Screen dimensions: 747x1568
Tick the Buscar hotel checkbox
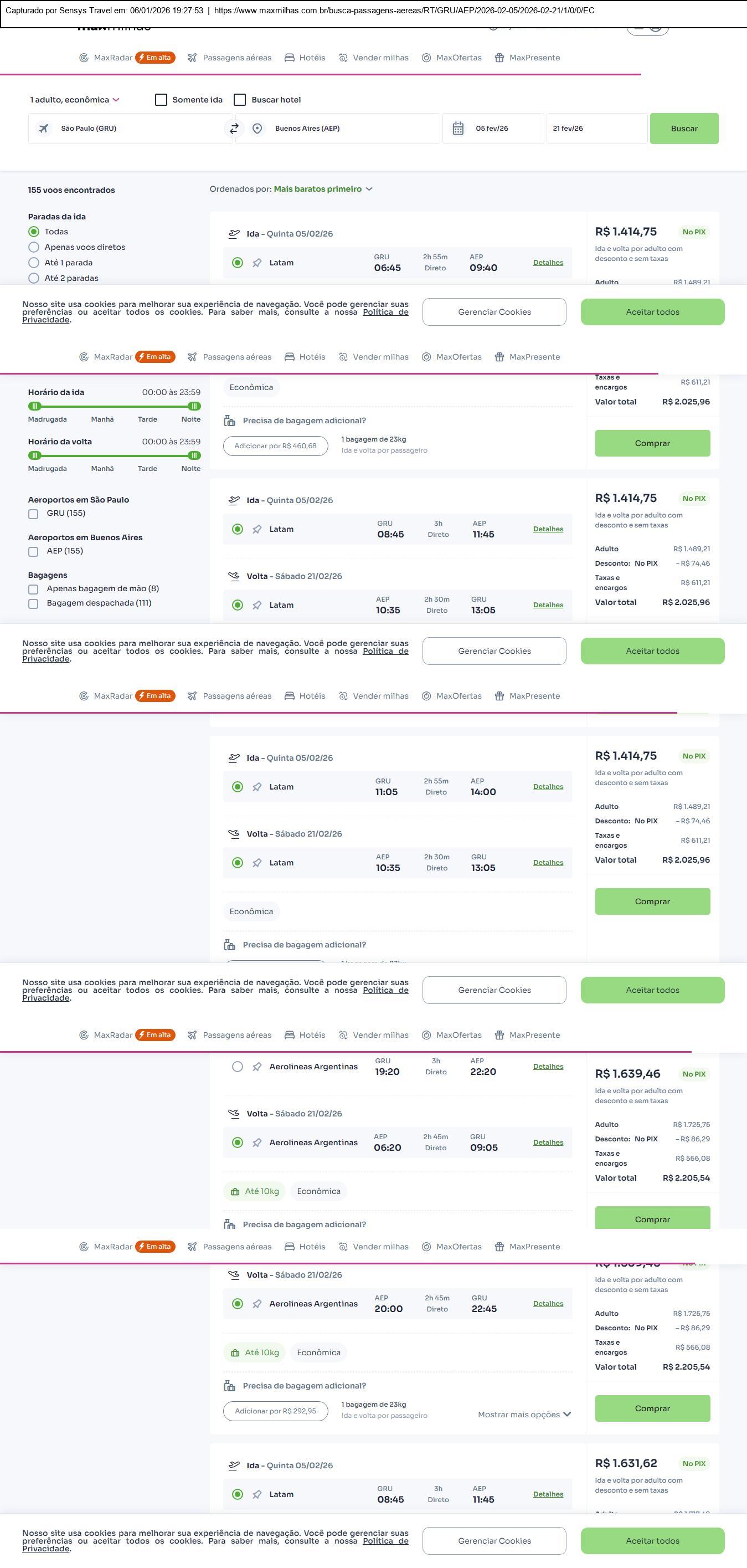point(240,100)
